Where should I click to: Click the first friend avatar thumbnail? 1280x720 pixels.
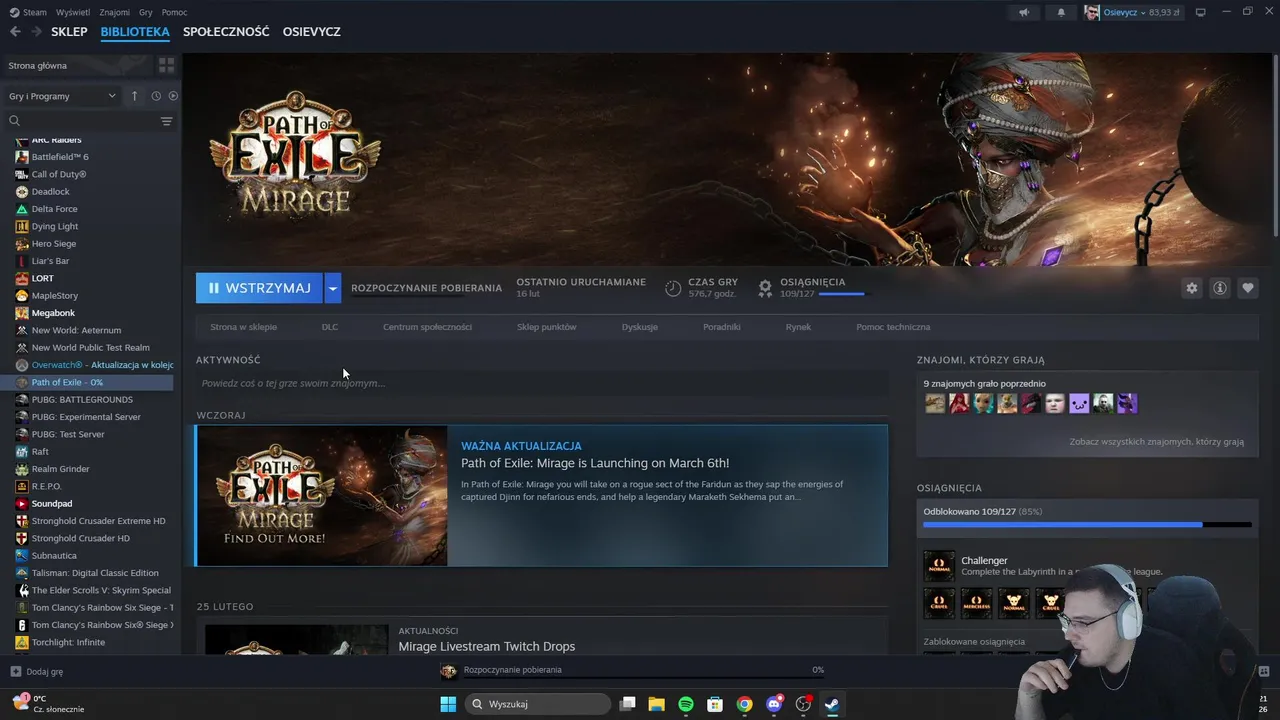point(935,403)
